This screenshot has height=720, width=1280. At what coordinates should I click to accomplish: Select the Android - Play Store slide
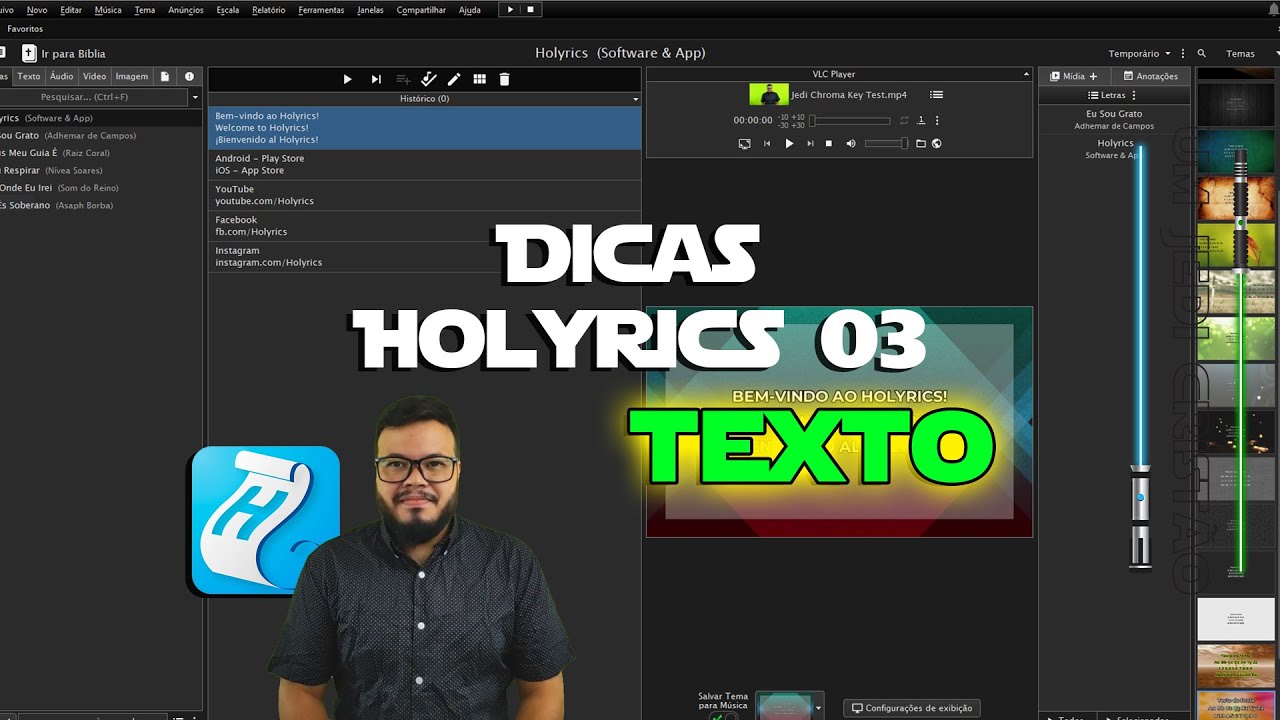pyautogui.click(x=424, y=165)
